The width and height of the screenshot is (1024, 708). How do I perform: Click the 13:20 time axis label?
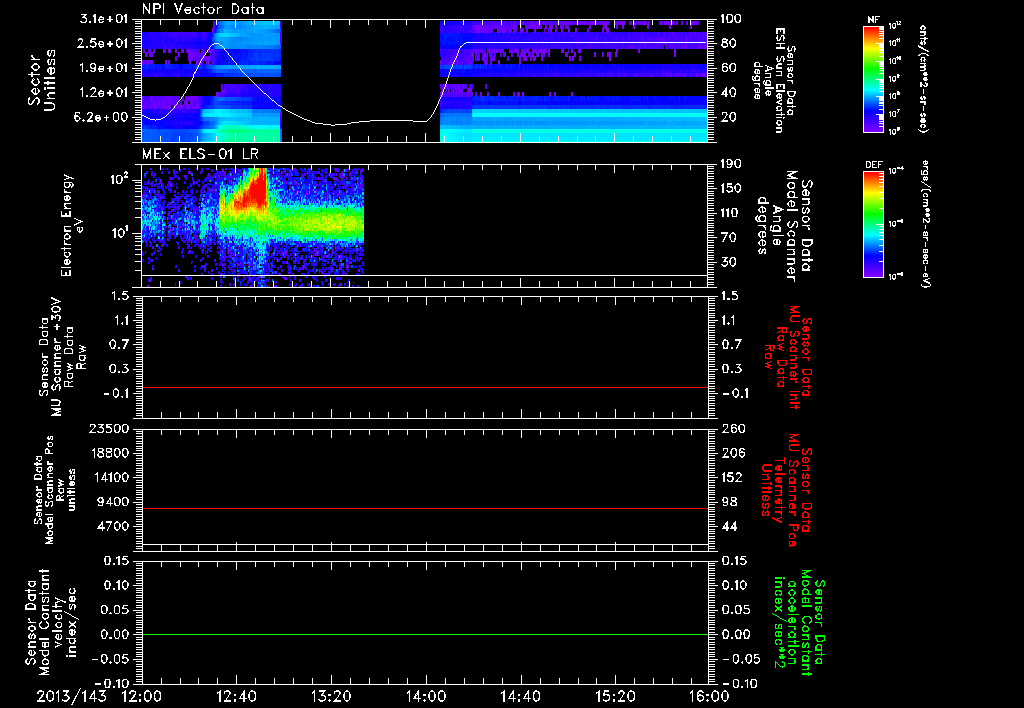331,696
